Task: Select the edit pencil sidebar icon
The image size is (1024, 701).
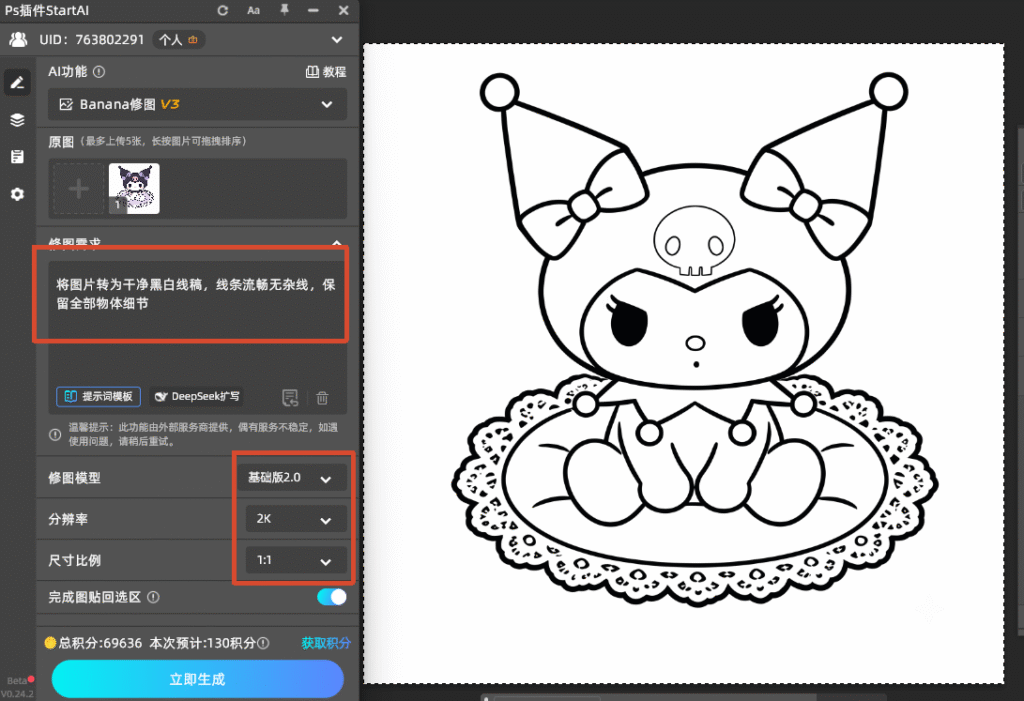Action: pyautogui.click(x=17, y=82)
